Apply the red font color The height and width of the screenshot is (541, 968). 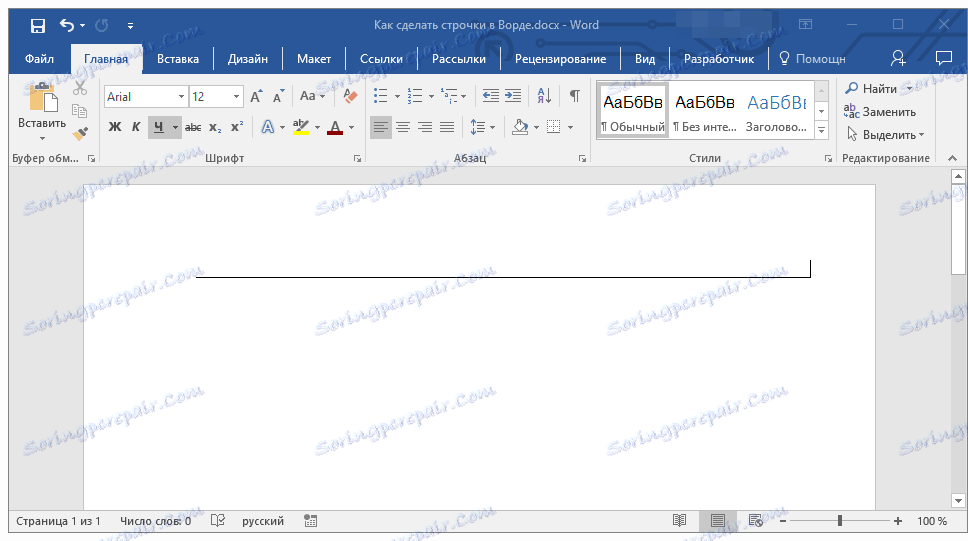[335, 127]
